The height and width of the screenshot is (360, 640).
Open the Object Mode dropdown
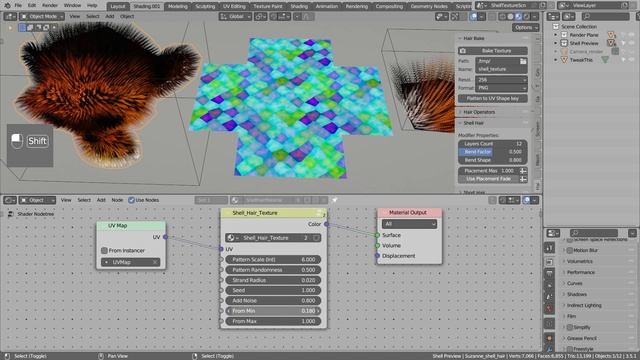[42, 16]
